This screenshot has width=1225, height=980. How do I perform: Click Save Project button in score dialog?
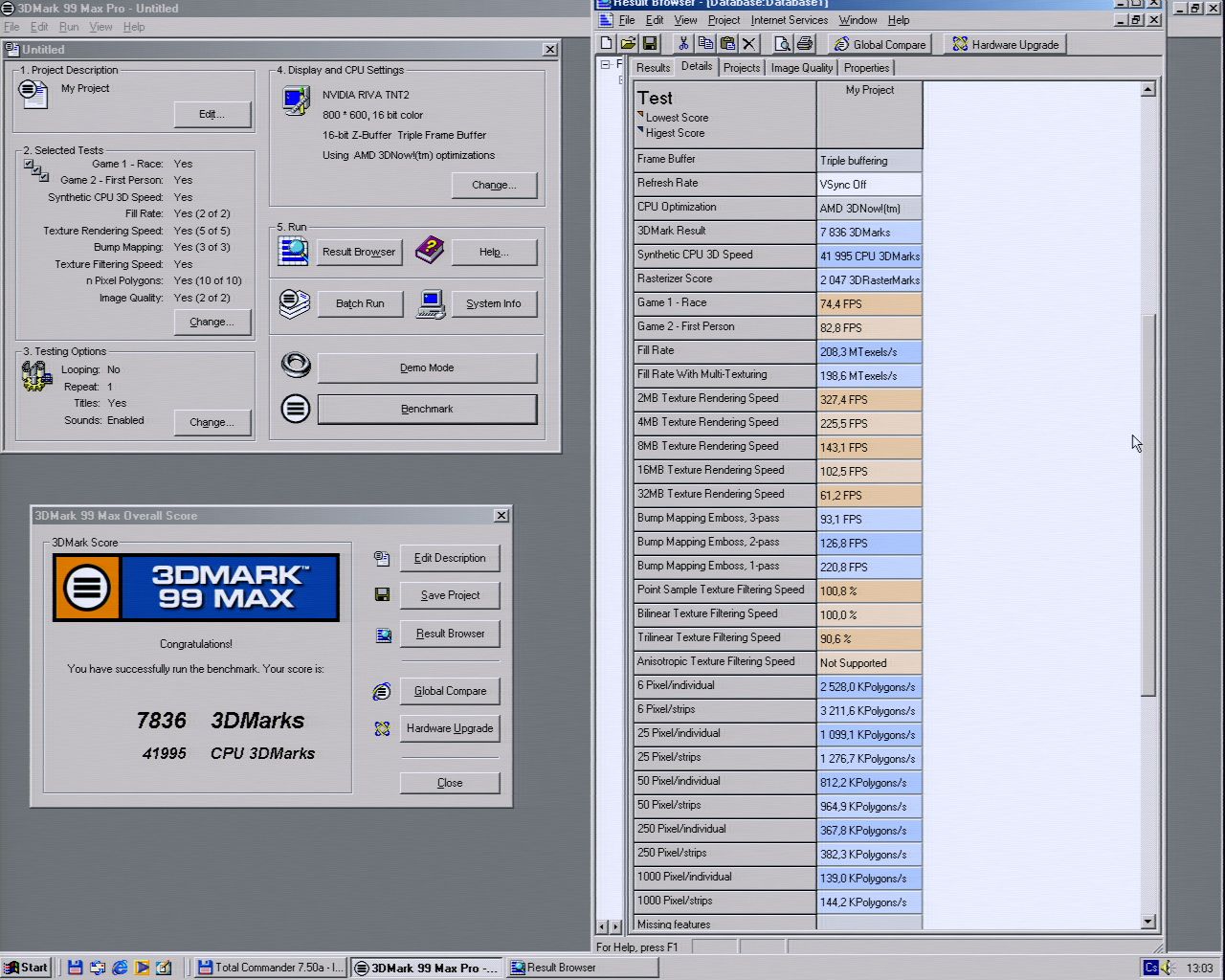click(x=450, y=595)
